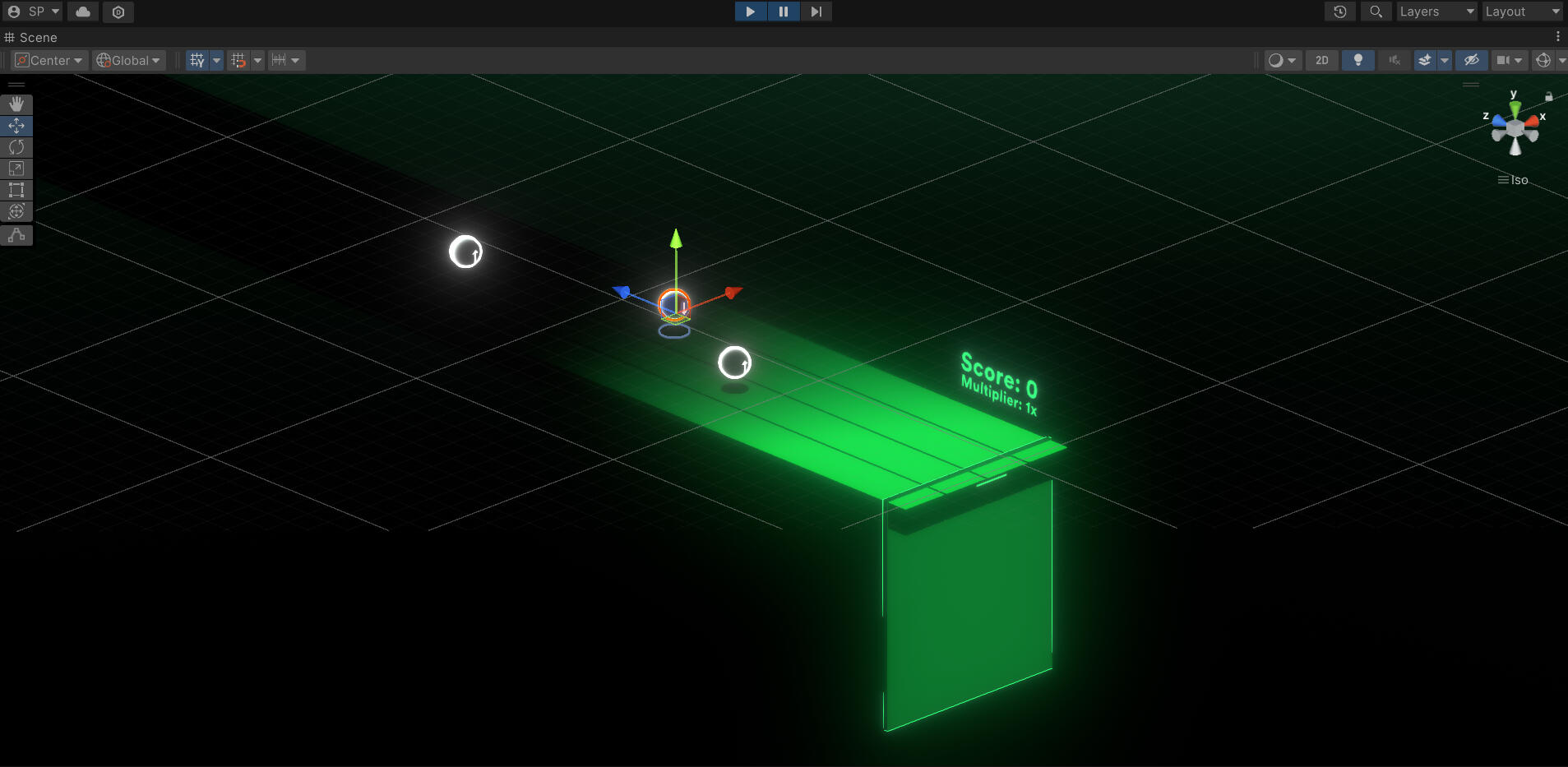
Task: Open the Layers dropdown
Action: tap(1435, 12)
